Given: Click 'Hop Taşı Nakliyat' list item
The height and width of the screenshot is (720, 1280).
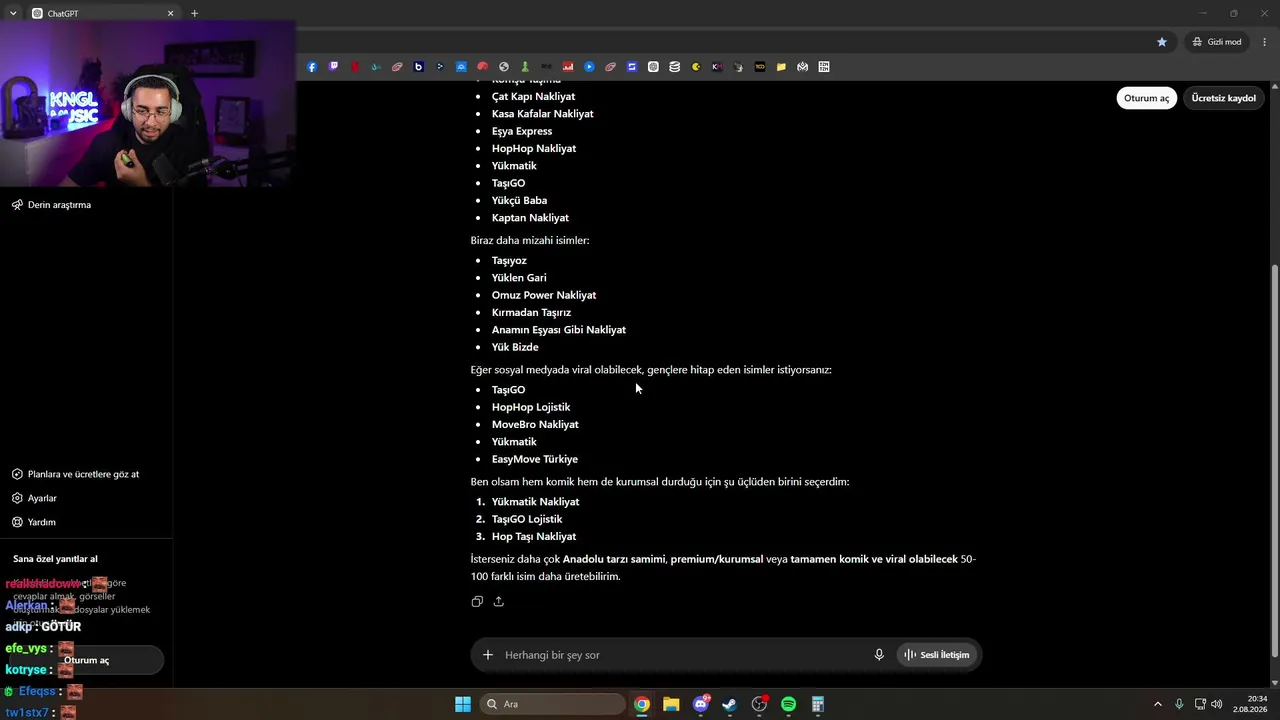Looking at the screenshot, I should pos(534,537).
